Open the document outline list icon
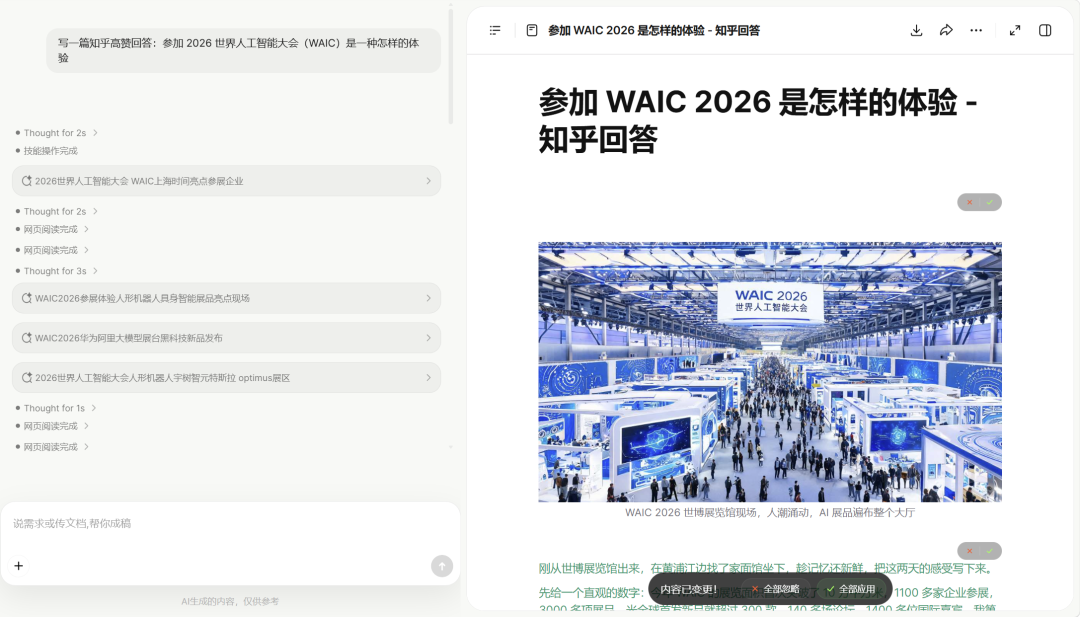 click(495, 30)
